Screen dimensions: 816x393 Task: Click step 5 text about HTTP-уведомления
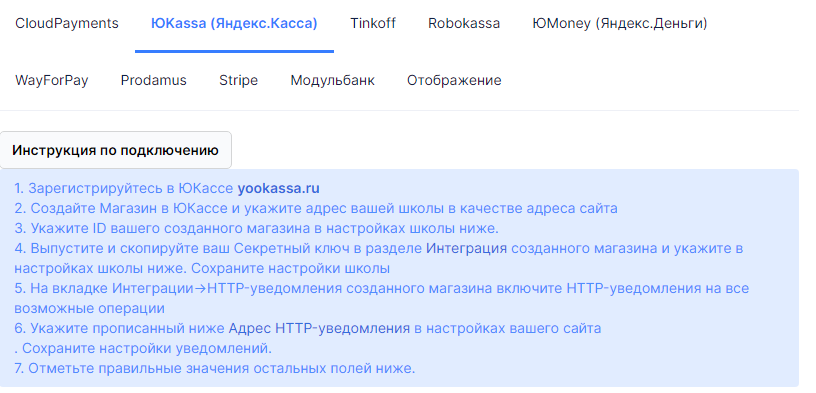(x=382, y=298)
